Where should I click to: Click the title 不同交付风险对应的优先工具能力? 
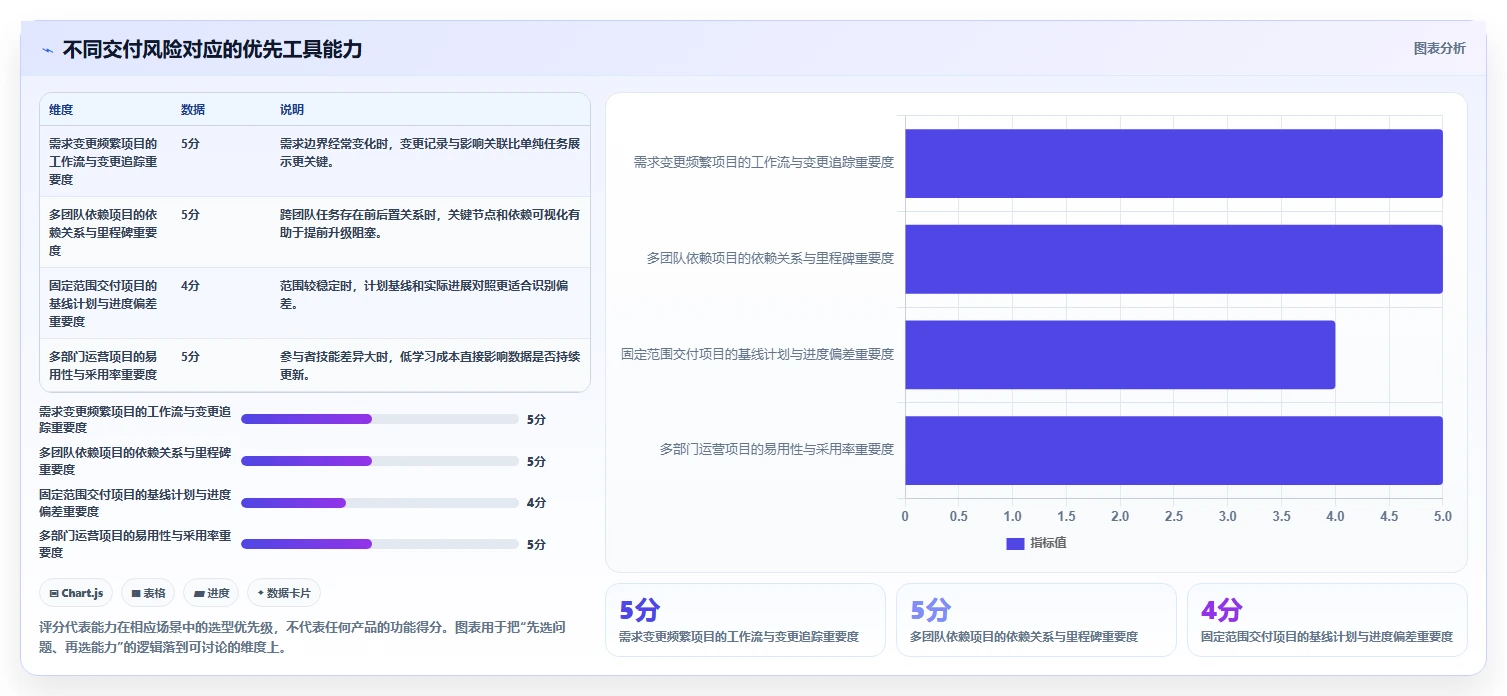[212, 49]
